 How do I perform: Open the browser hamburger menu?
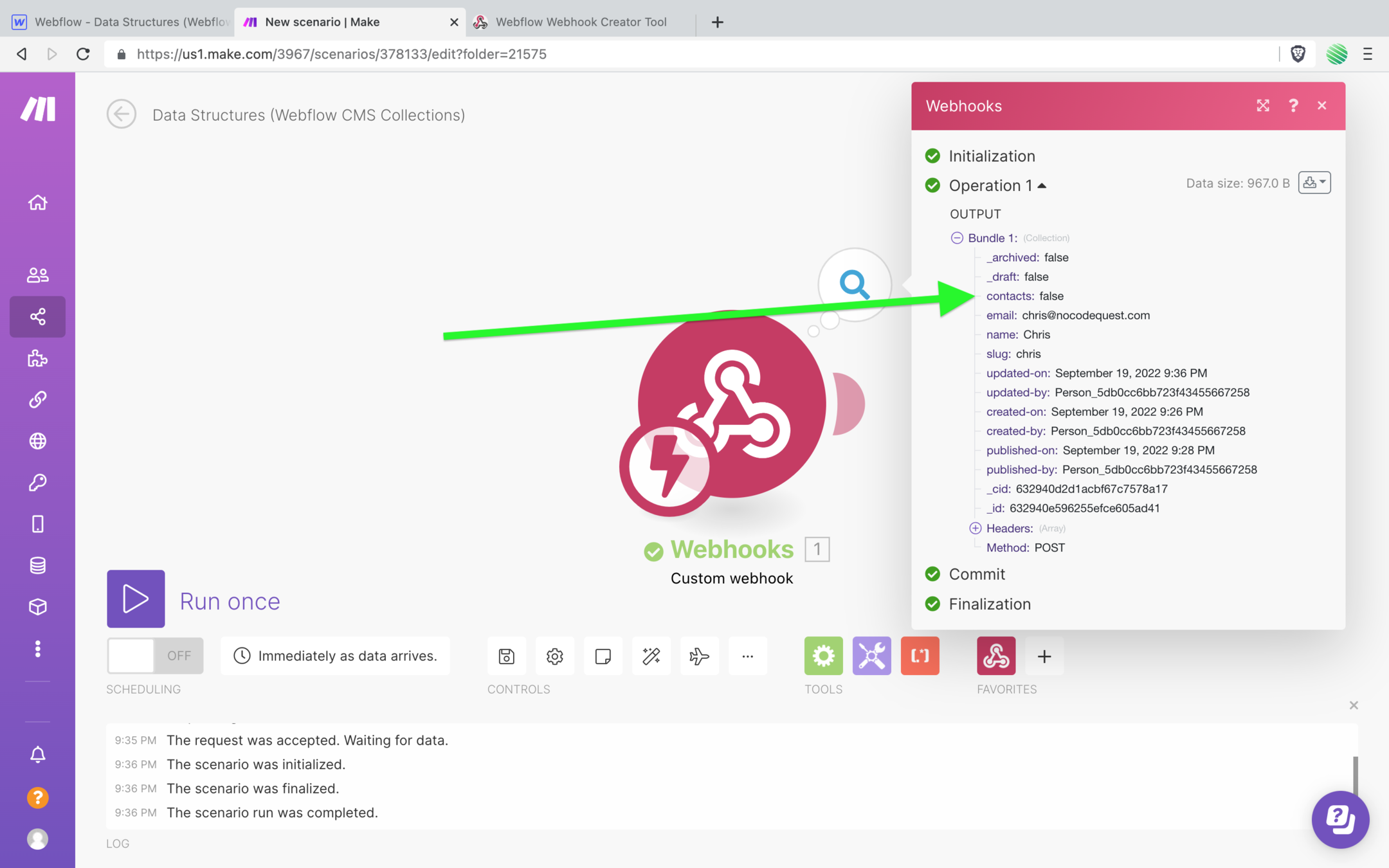[x=1368, y=54]
